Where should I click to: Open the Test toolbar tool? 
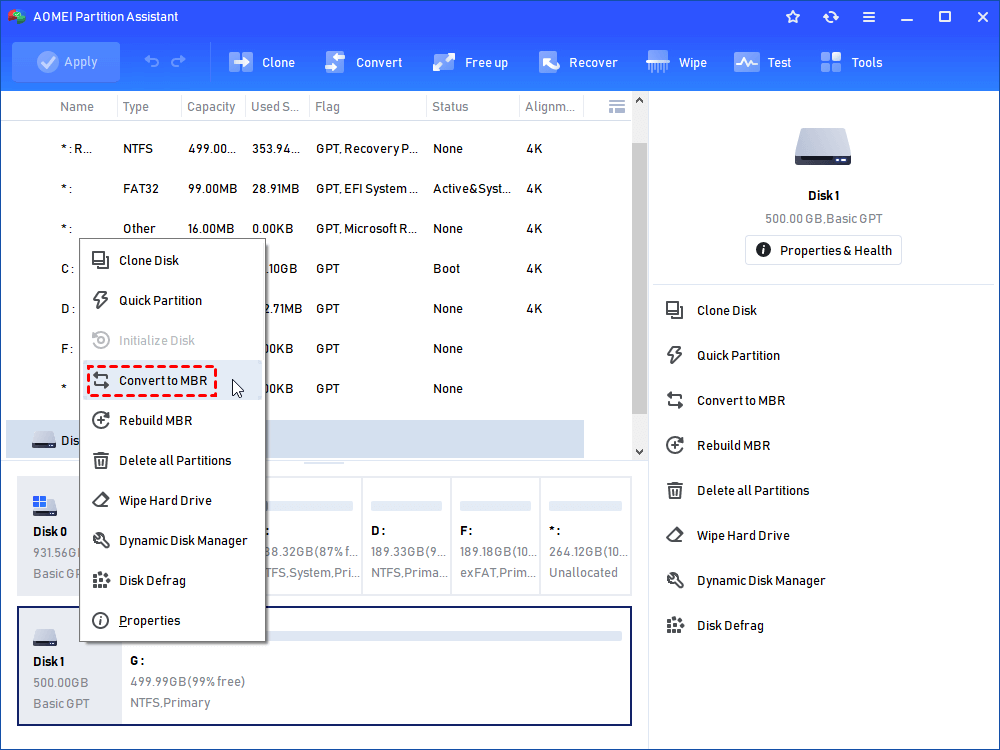(x=762, y=62)
